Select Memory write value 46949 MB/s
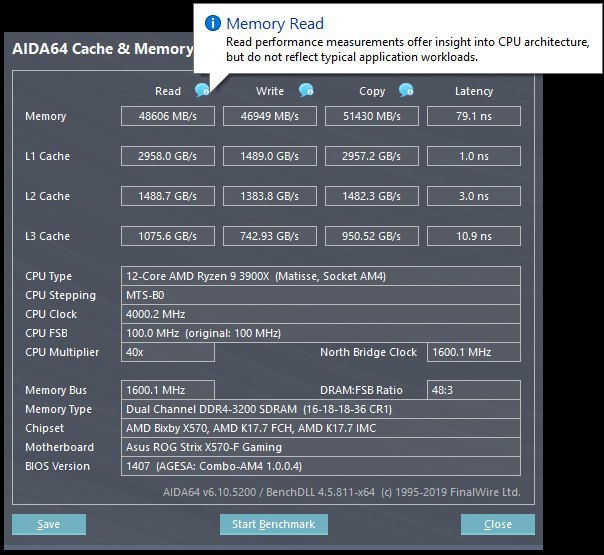This screenshot has height=555, width=604. click(270, 116)
